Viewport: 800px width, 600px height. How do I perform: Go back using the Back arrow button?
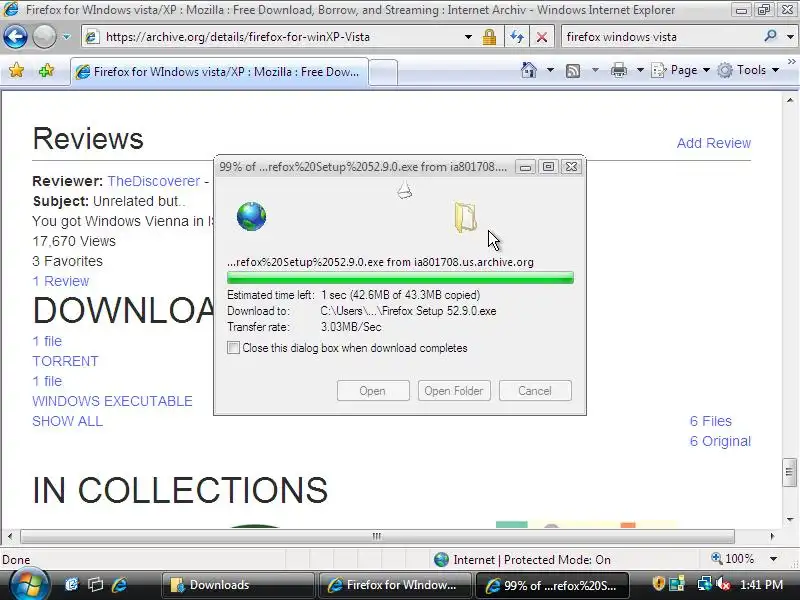coord(15,37)
